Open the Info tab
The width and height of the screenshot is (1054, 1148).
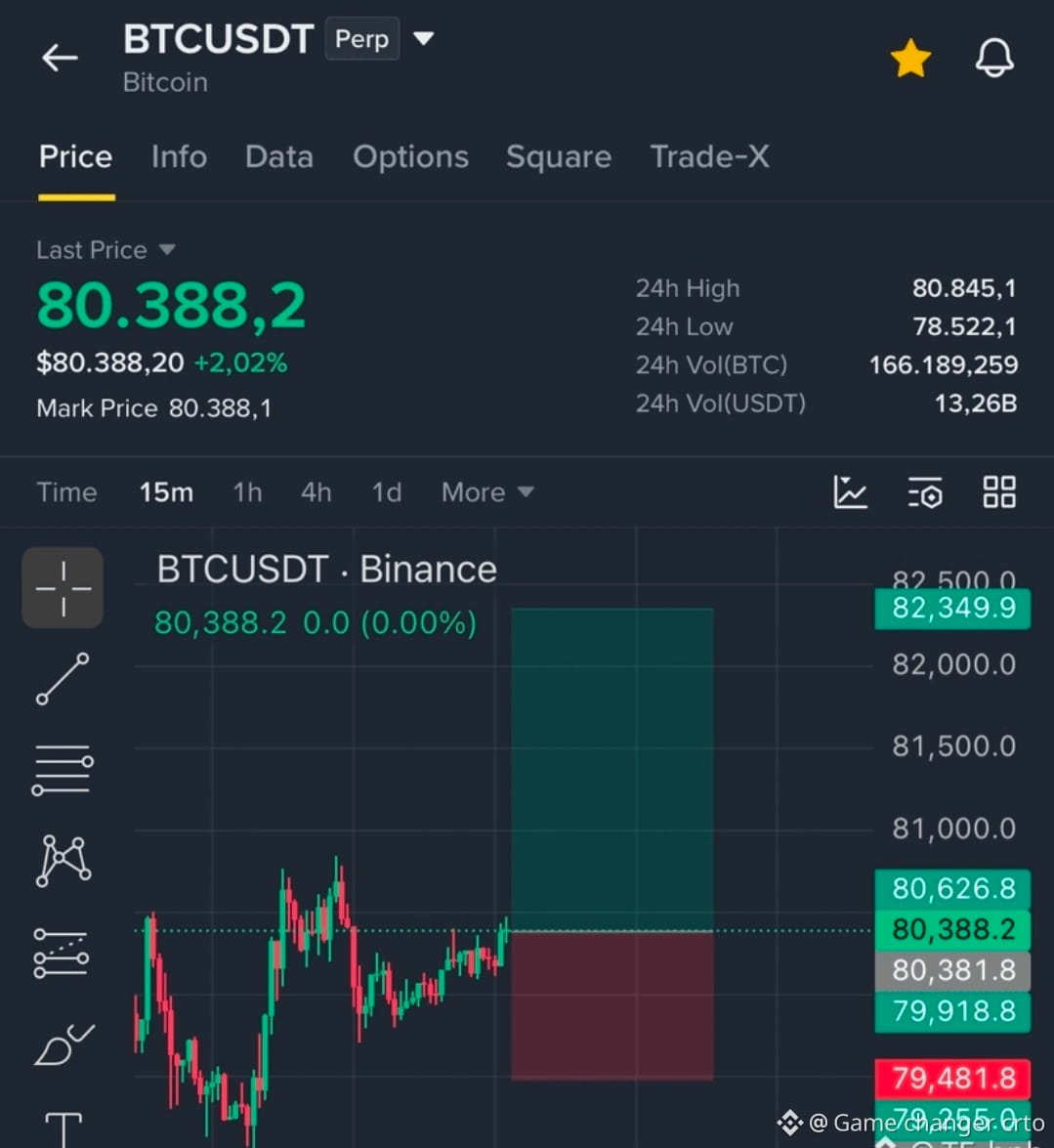tap(180, 156)
